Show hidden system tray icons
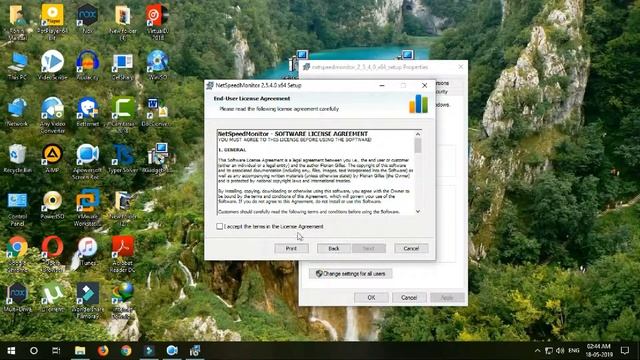The height and width of the screenshot is (360, 640). click(x=538, y=351)
